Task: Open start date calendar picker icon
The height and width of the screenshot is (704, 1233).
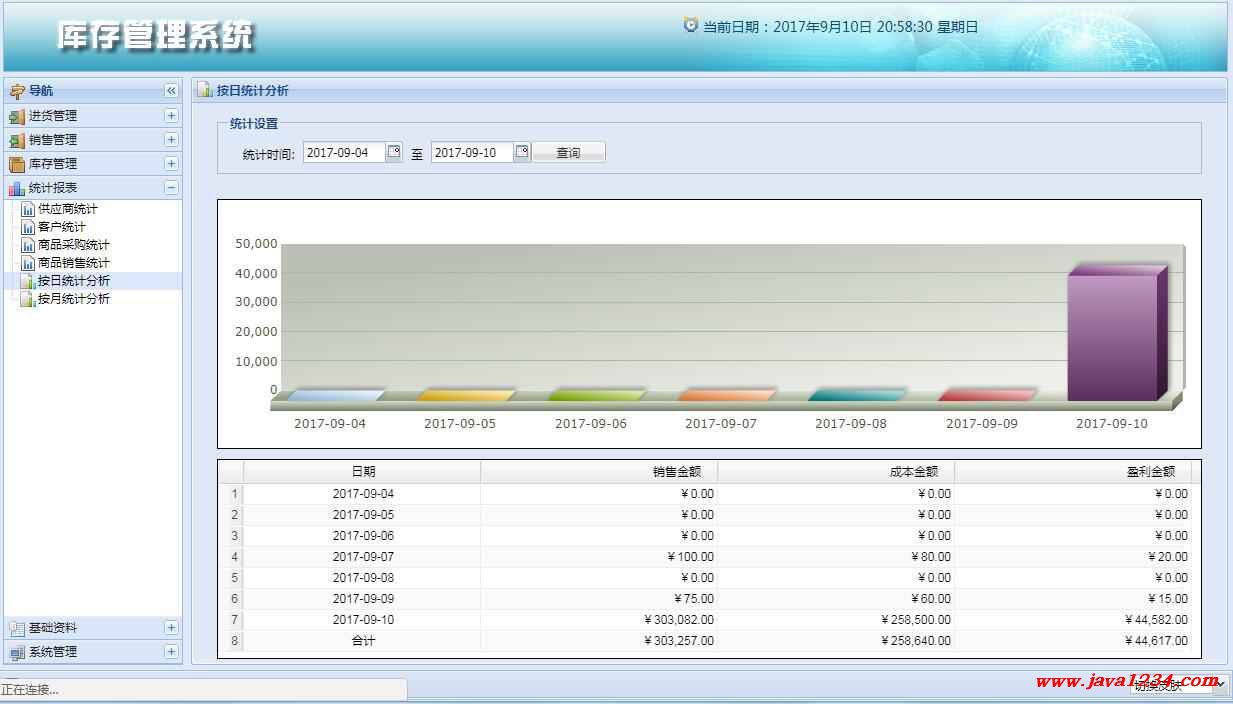Action: (x=394, y=153)
